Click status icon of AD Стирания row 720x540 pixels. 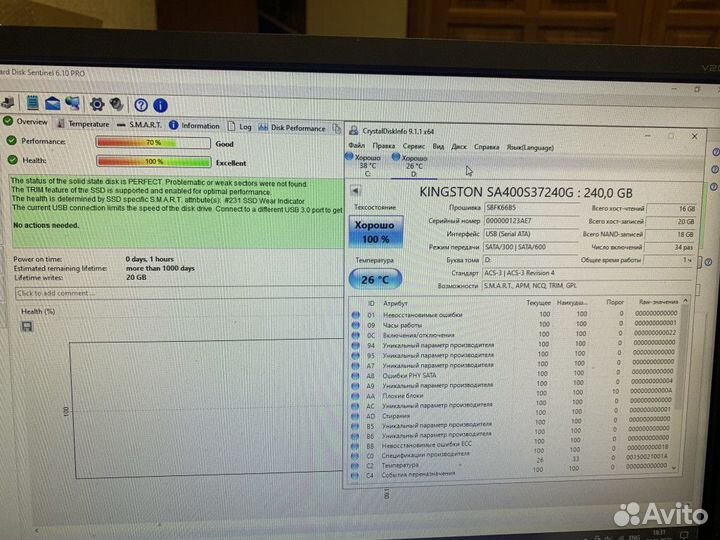click(x=355, y=416)
